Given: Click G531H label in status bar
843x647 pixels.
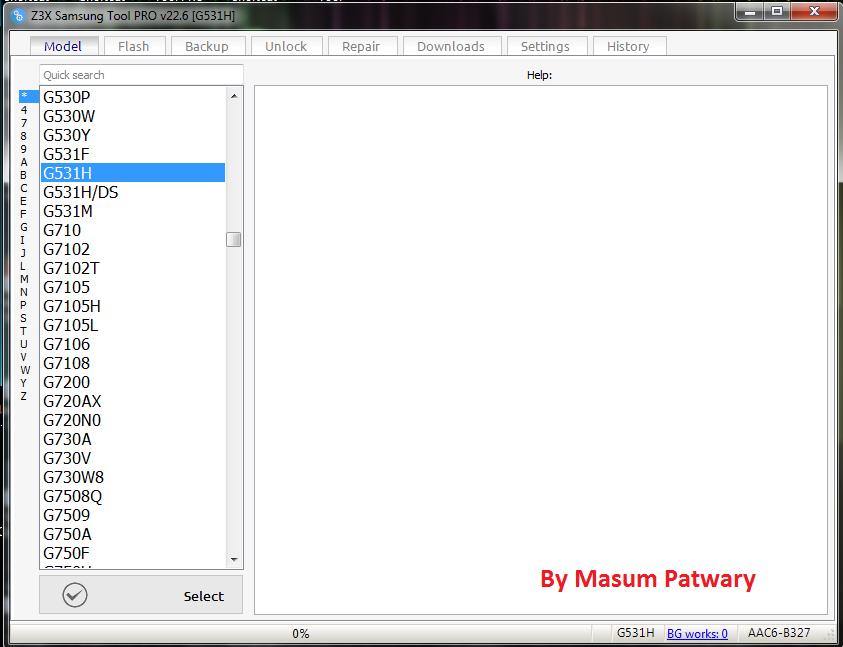Looking at the screenshot, I should pyautogui.click(x=635, y=633).
